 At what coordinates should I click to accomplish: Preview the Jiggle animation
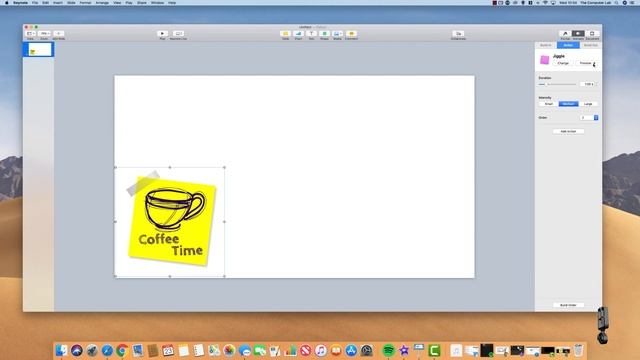pyautogui.click(x=586, y=63)
